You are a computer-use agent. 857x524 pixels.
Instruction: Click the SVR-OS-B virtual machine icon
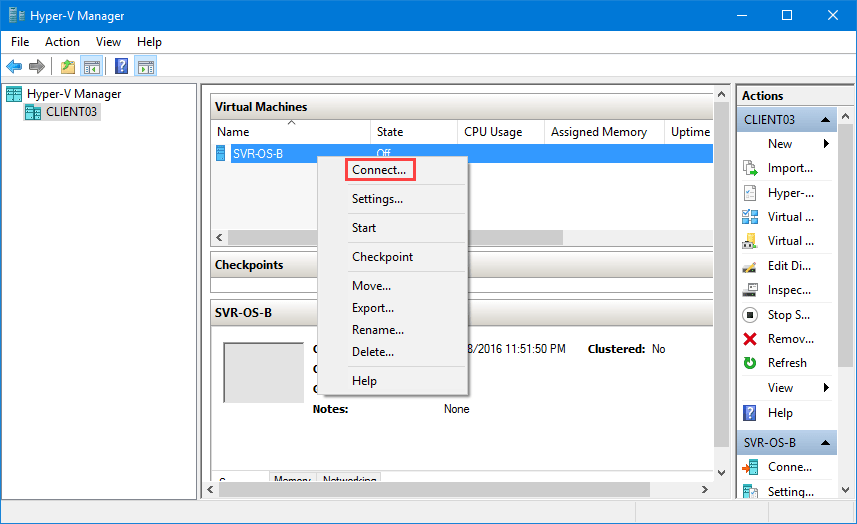(221, 154)
